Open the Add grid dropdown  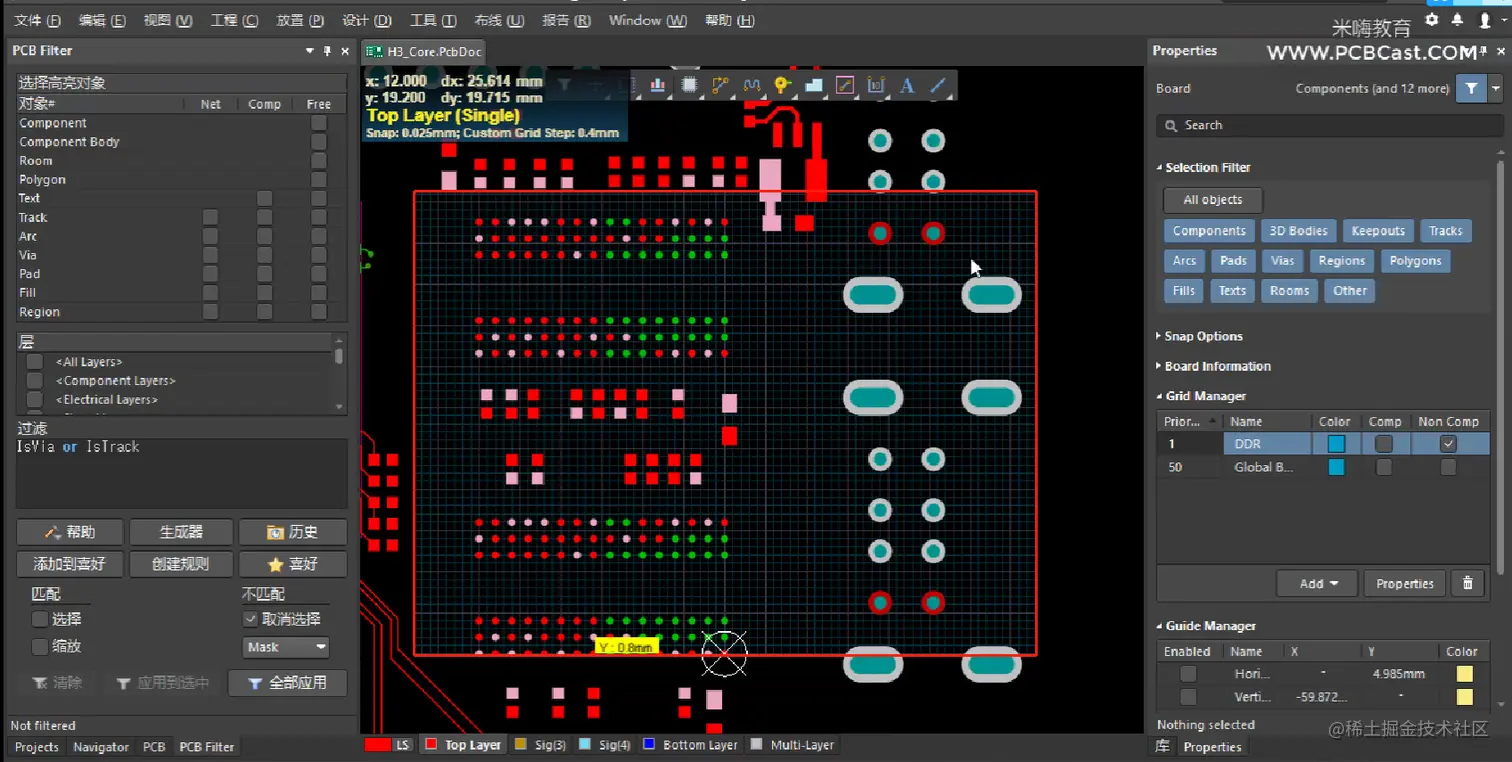click(1317, 583)
